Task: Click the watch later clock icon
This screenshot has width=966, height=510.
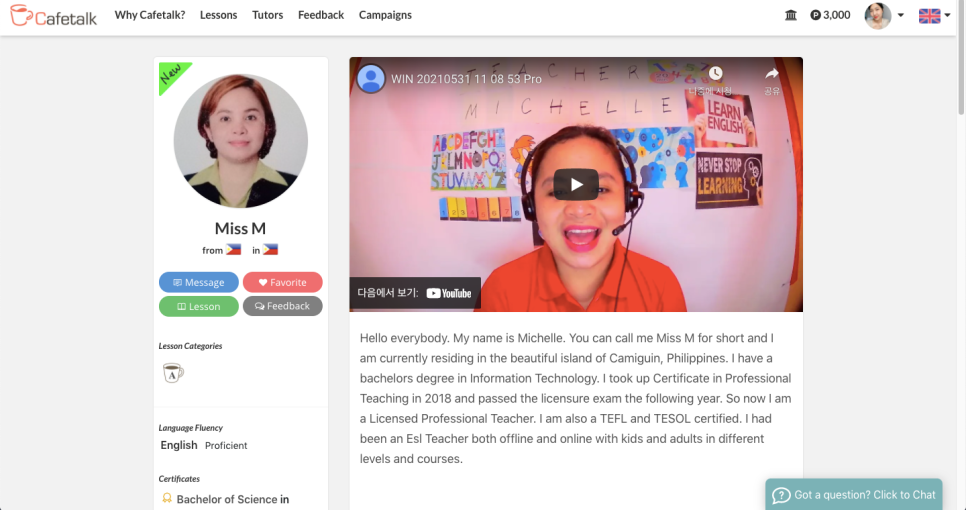Action: point(715,74)
